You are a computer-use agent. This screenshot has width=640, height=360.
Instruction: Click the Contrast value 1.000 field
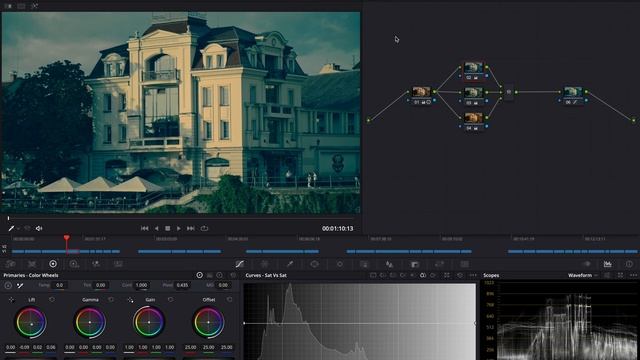(142, 285)
